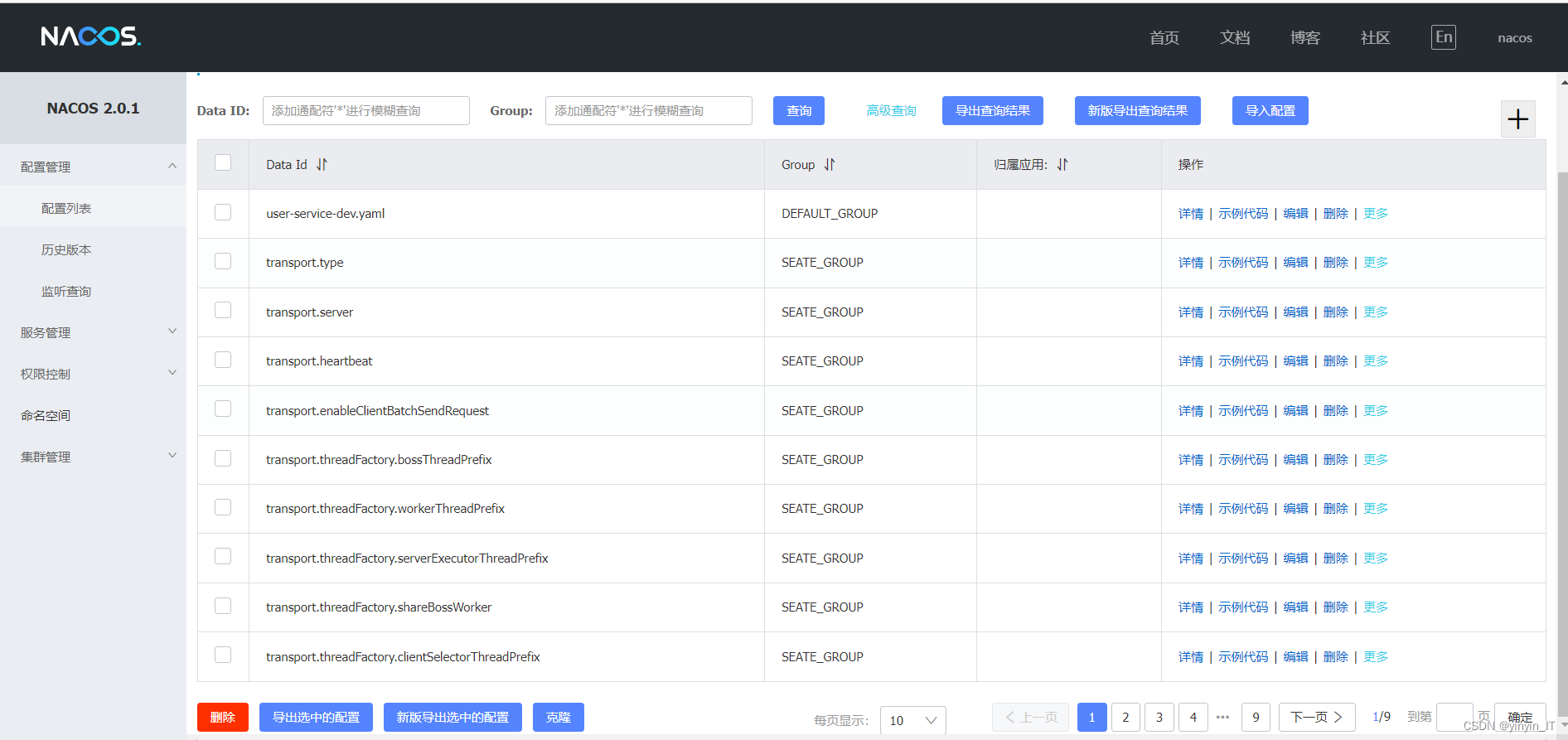Viewport: 1568px width, 740px height.
Task: Check the transport.heartbeat row checkbox
Action: click(223, 360)
